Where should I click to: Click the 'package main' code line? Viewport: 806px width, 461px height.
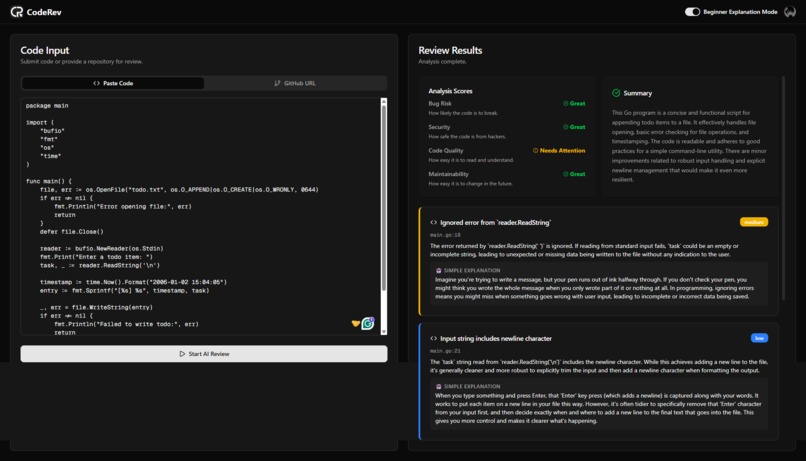tap(47, 106)
